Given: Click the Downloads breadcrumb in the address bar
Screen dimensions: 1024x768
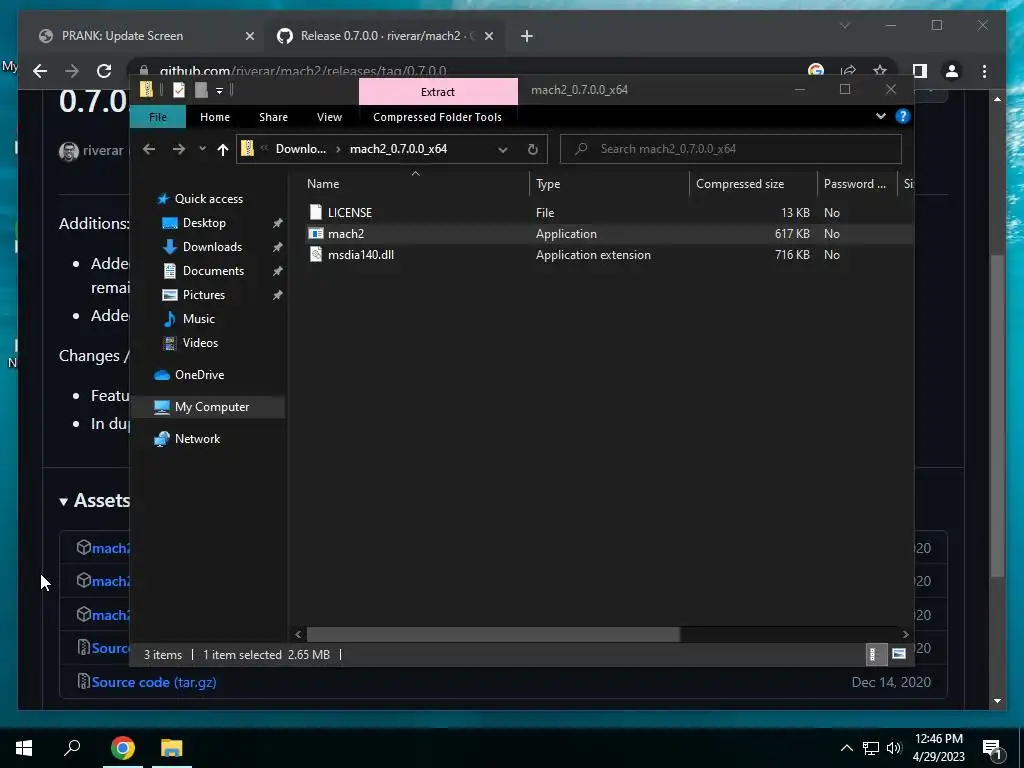Looking at the screenshot, I should [300, 149].
